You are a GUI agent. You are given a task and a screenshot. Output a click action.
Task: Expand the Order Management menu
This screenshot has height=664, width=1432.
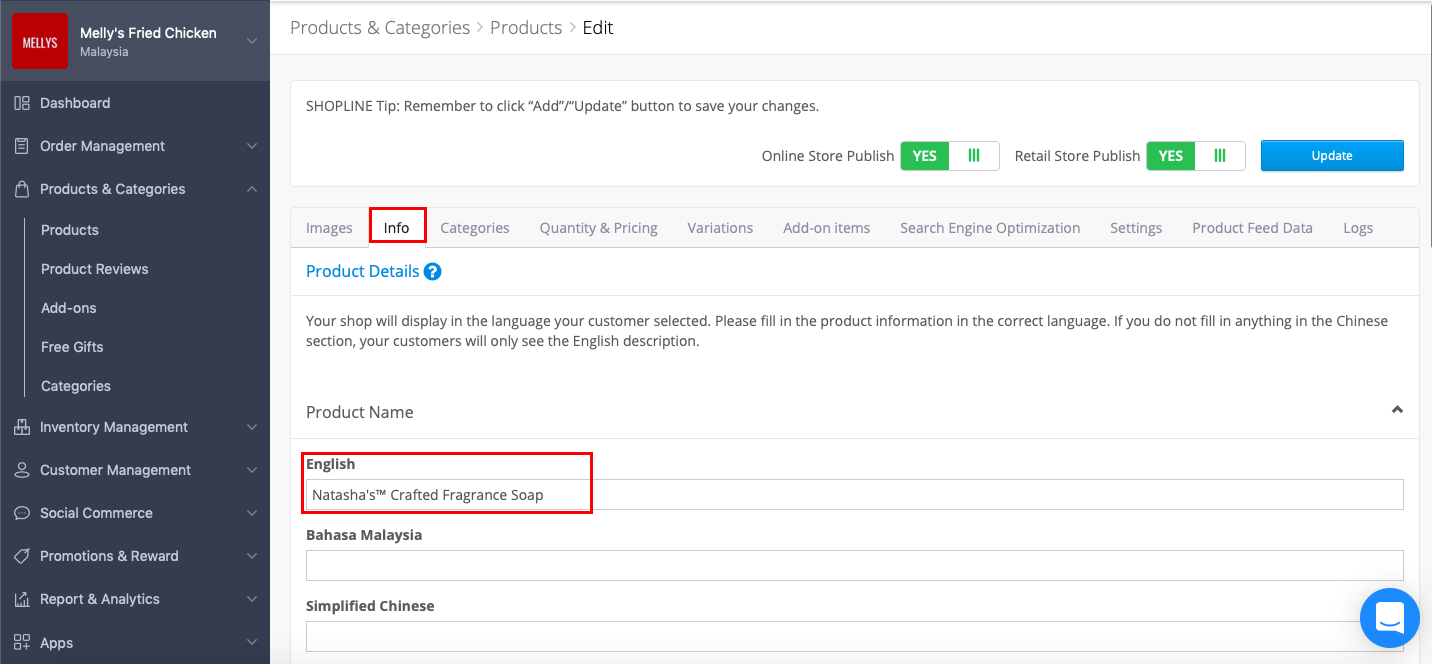click(104, 146)
